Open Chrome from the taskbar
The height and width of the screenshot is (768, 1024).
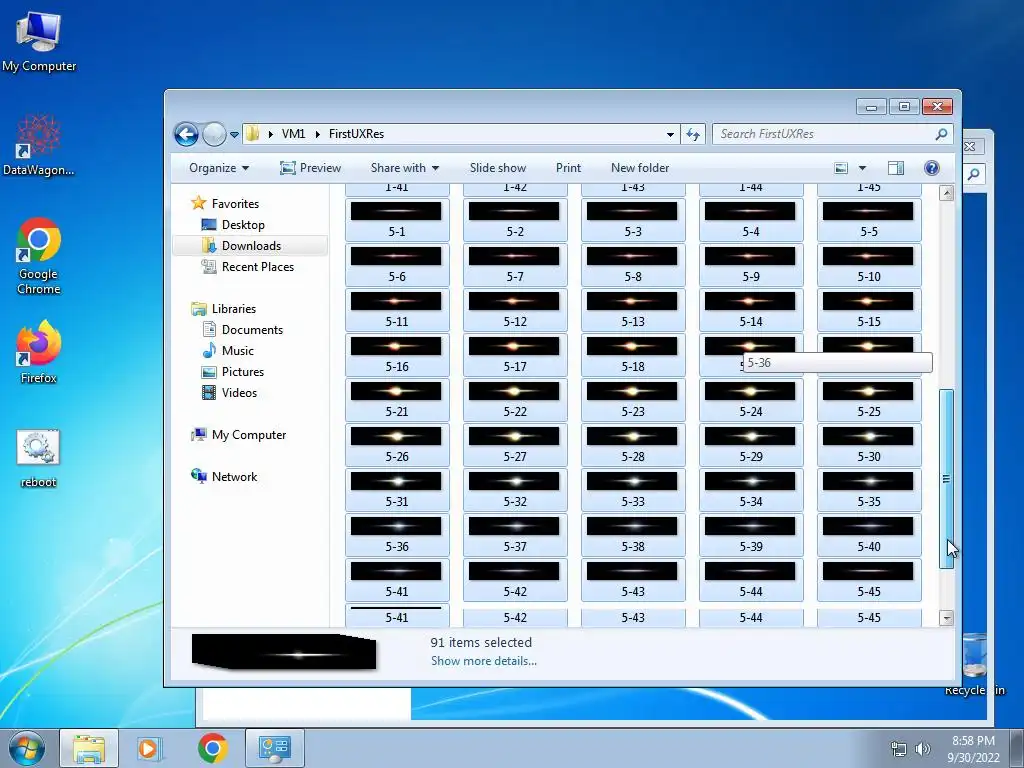tap(213, 748)
